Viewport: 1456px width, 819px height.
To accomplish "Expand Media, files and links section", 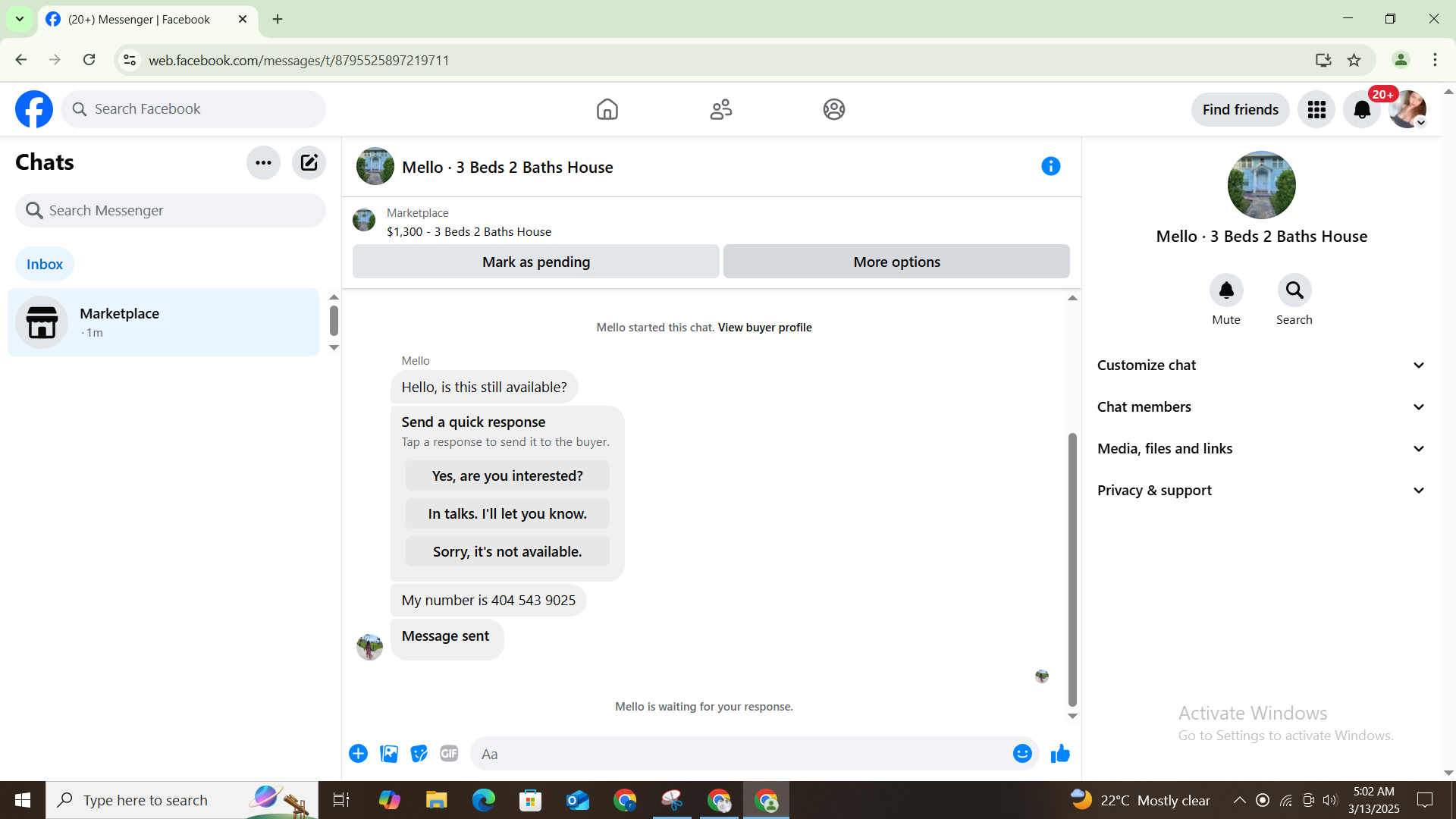I will (1262, 449).
